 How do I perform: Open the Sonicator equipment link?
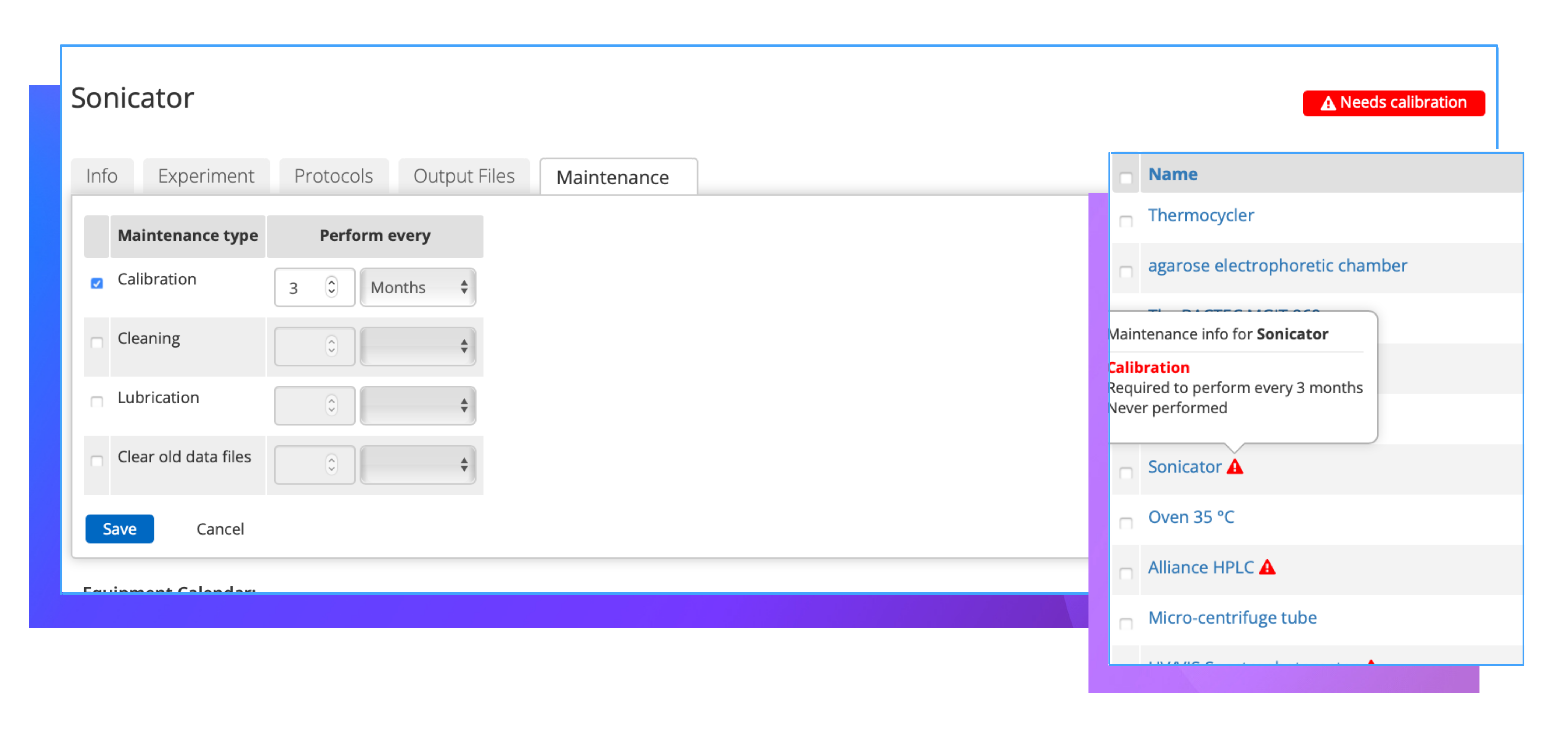tap(1185, 467)
